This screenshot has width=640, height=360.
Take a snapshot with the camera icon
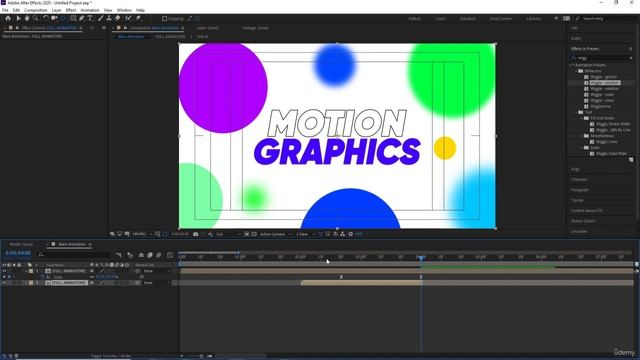(196, 234)
